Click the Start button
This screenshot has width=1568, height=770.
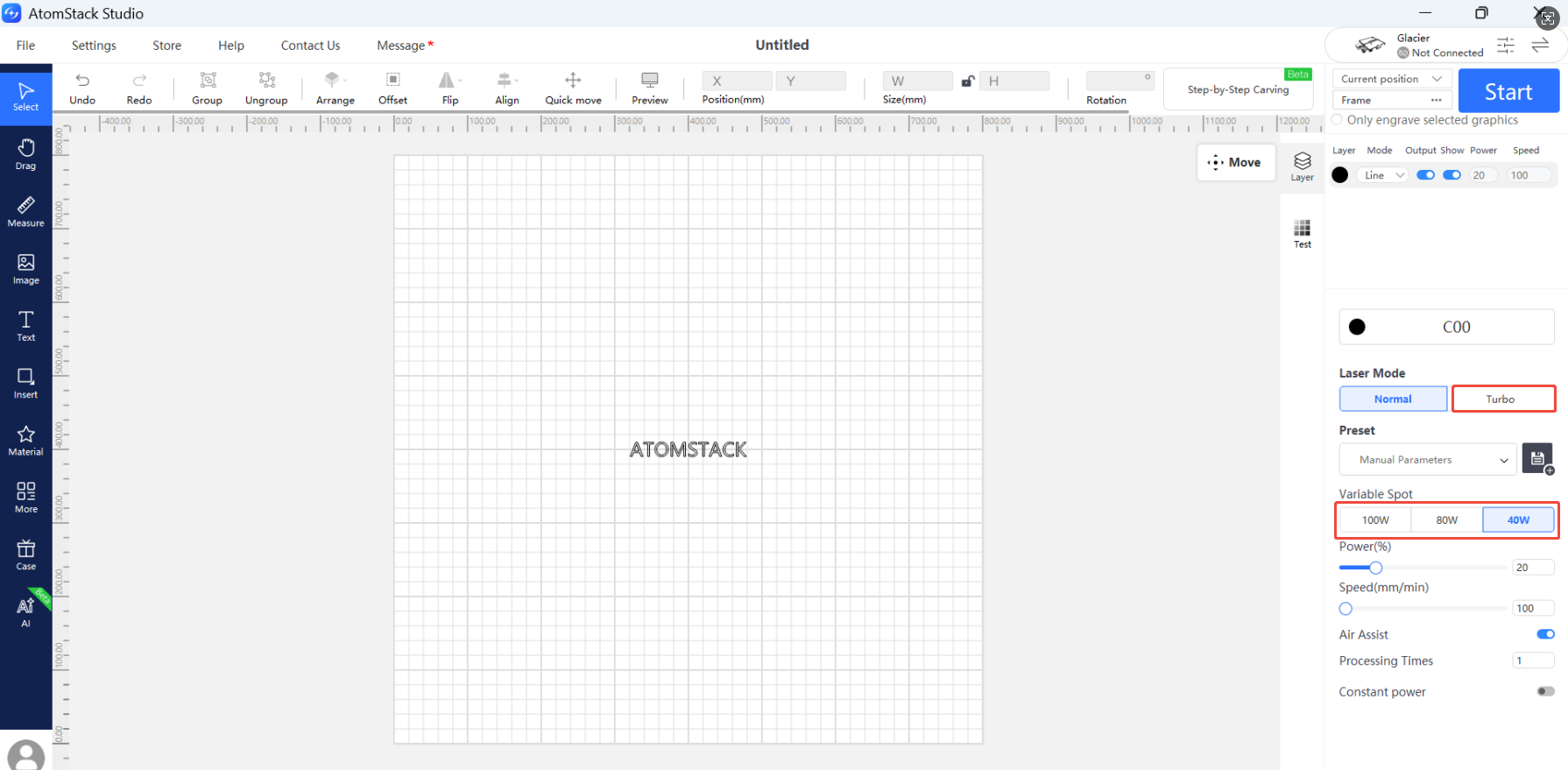pos(1508,91)
